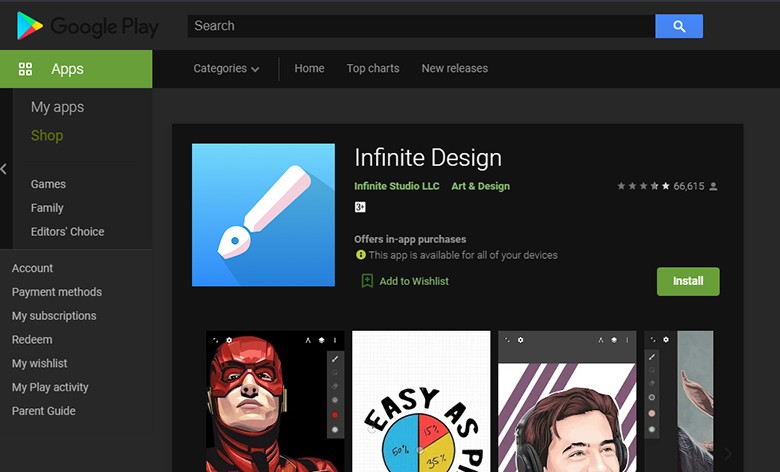Open New releases
Viewport: 780px width, 472px height.
click(455, 69)
